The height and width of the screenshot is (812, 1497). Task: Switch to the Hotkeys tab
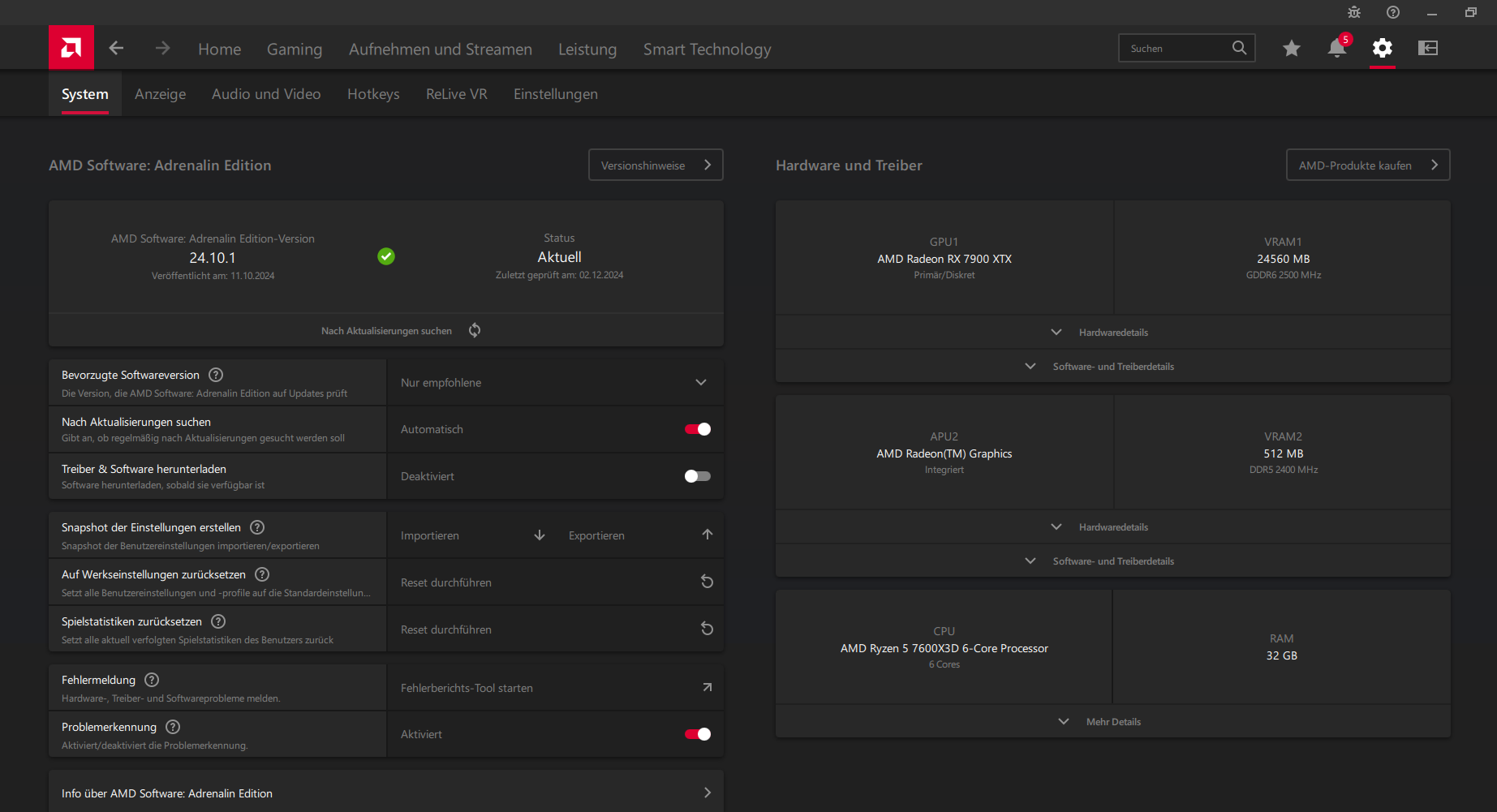(x=373, y=94)
